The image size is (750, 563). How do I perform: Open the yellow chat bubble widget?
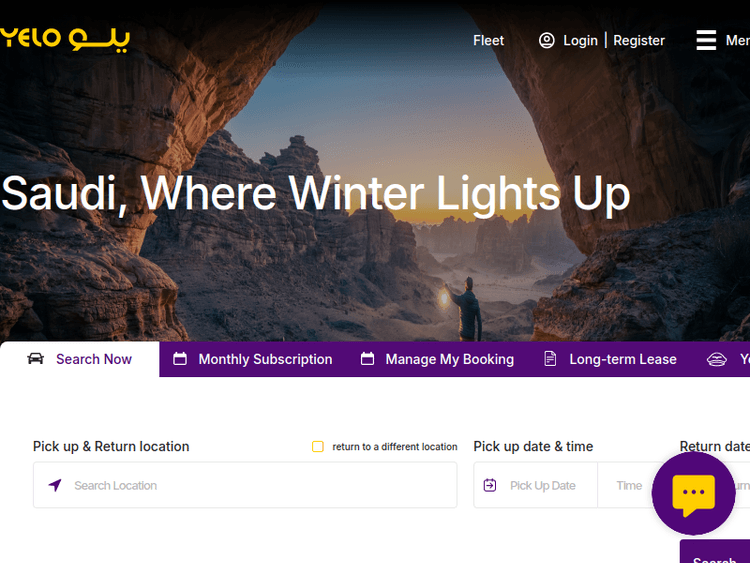click(693, 493)
